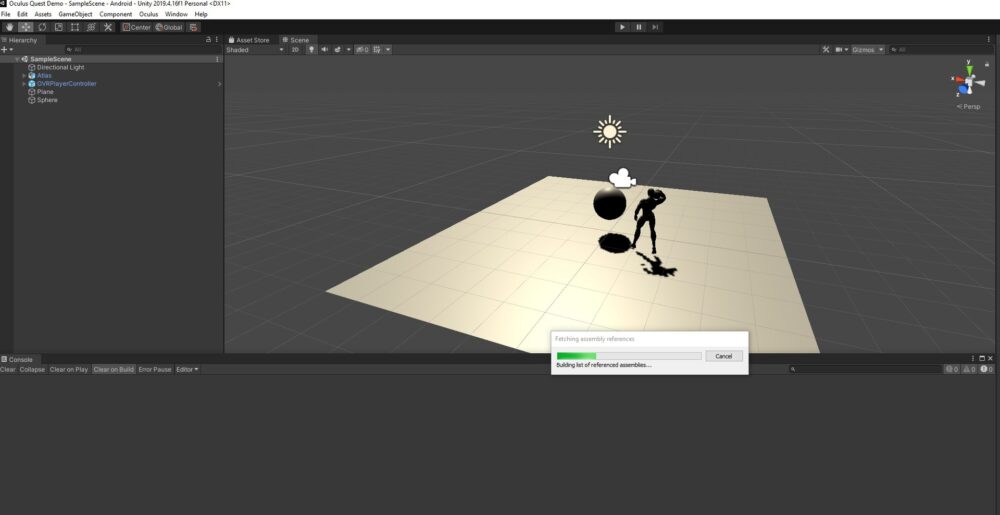Click the green Y axis on orientation gizmo
The image size is (1000, 515).
[968, 67]
